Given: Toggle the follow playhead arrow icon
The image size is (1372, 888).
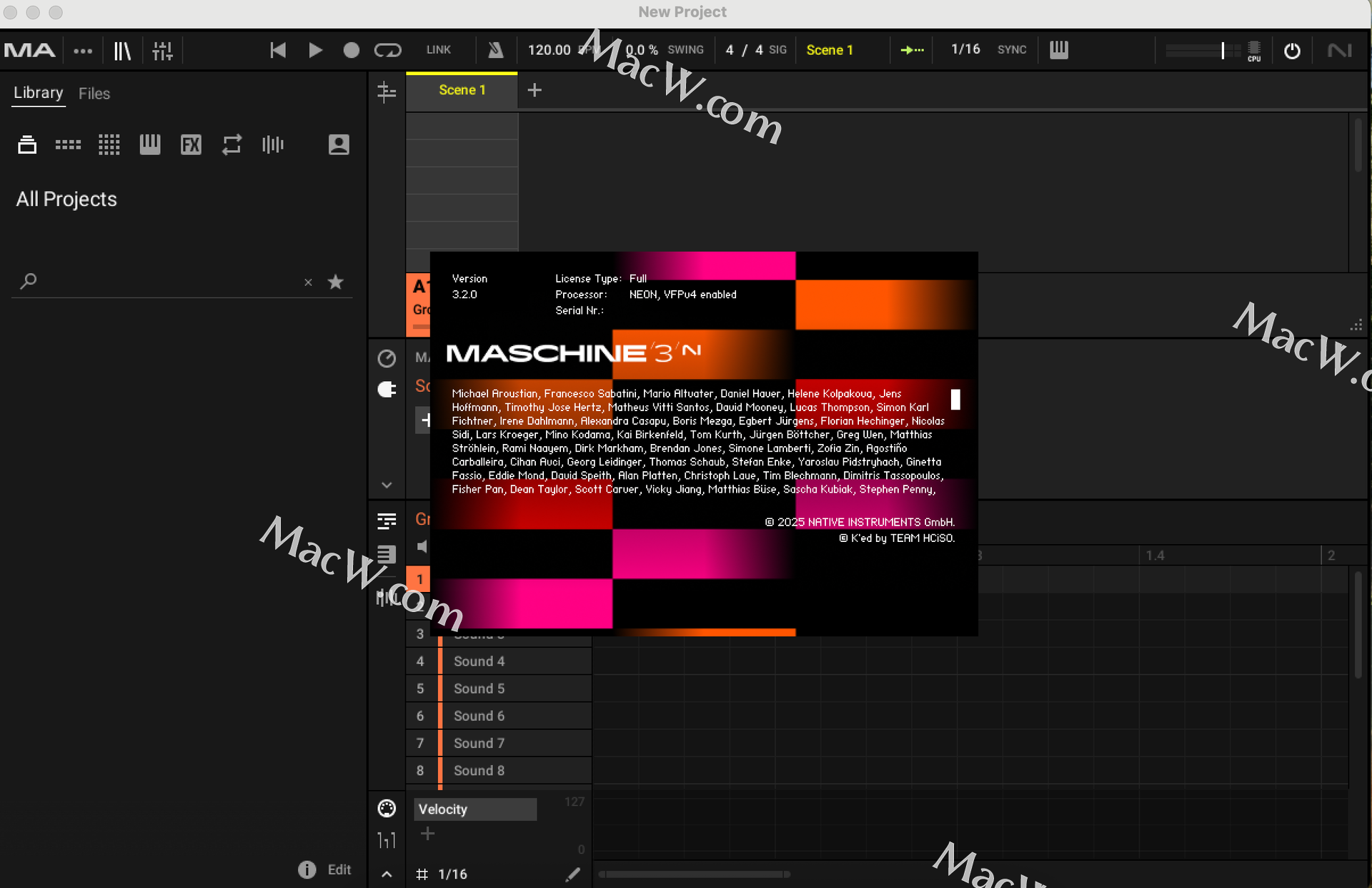Looking at the screenshot, I should click(912, 50).
